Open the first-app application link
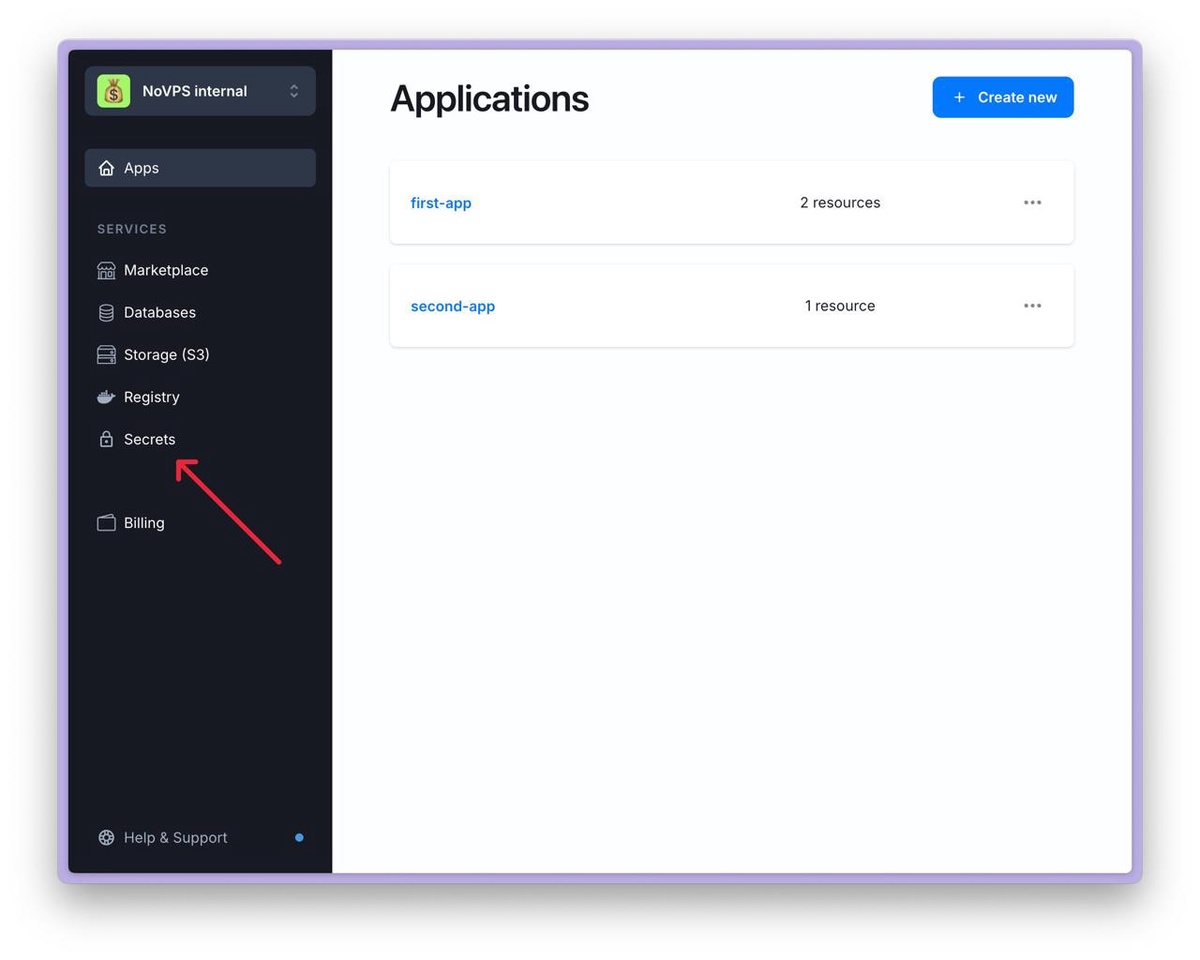The height and width of the screenshot is (960, 1200). 441,203
